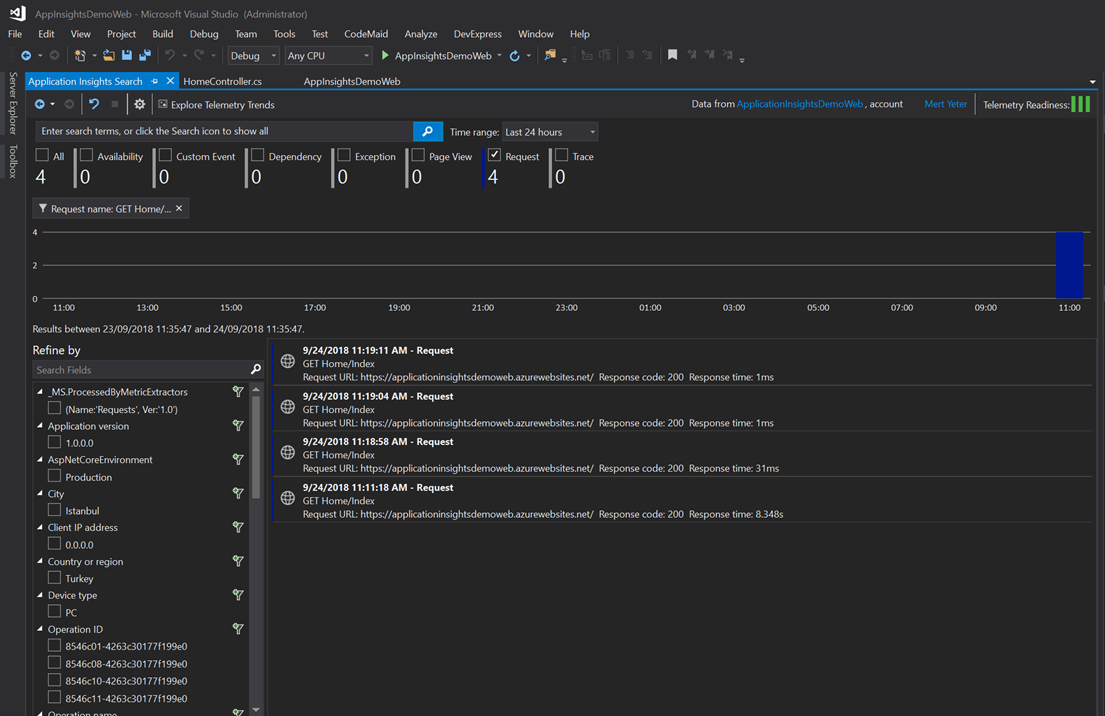Image resolution: width=1105 pixels, height=716 pixels.
Task: Switch to the HomeController.cs tab
Action: click(223, 82)
